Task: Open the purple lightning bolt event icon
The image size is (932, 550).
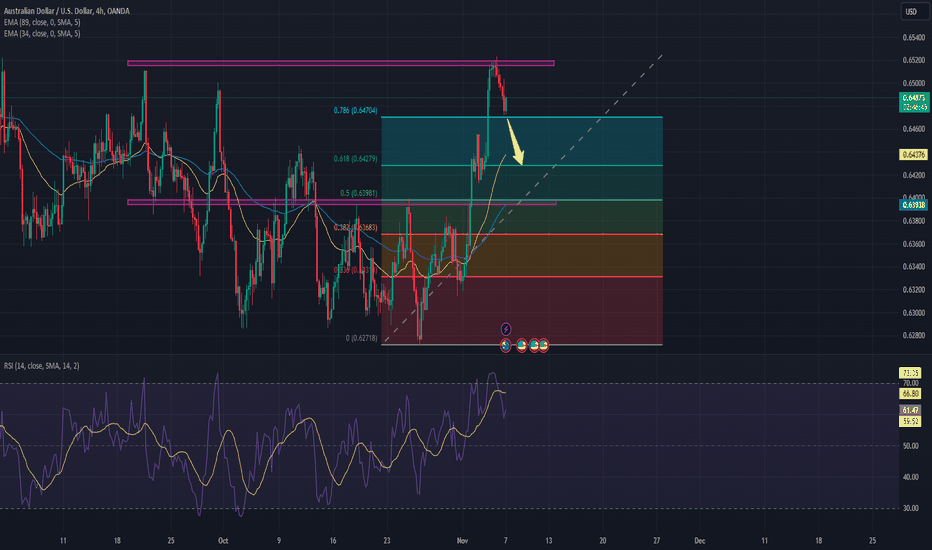Action: click(x=506, y=329)
